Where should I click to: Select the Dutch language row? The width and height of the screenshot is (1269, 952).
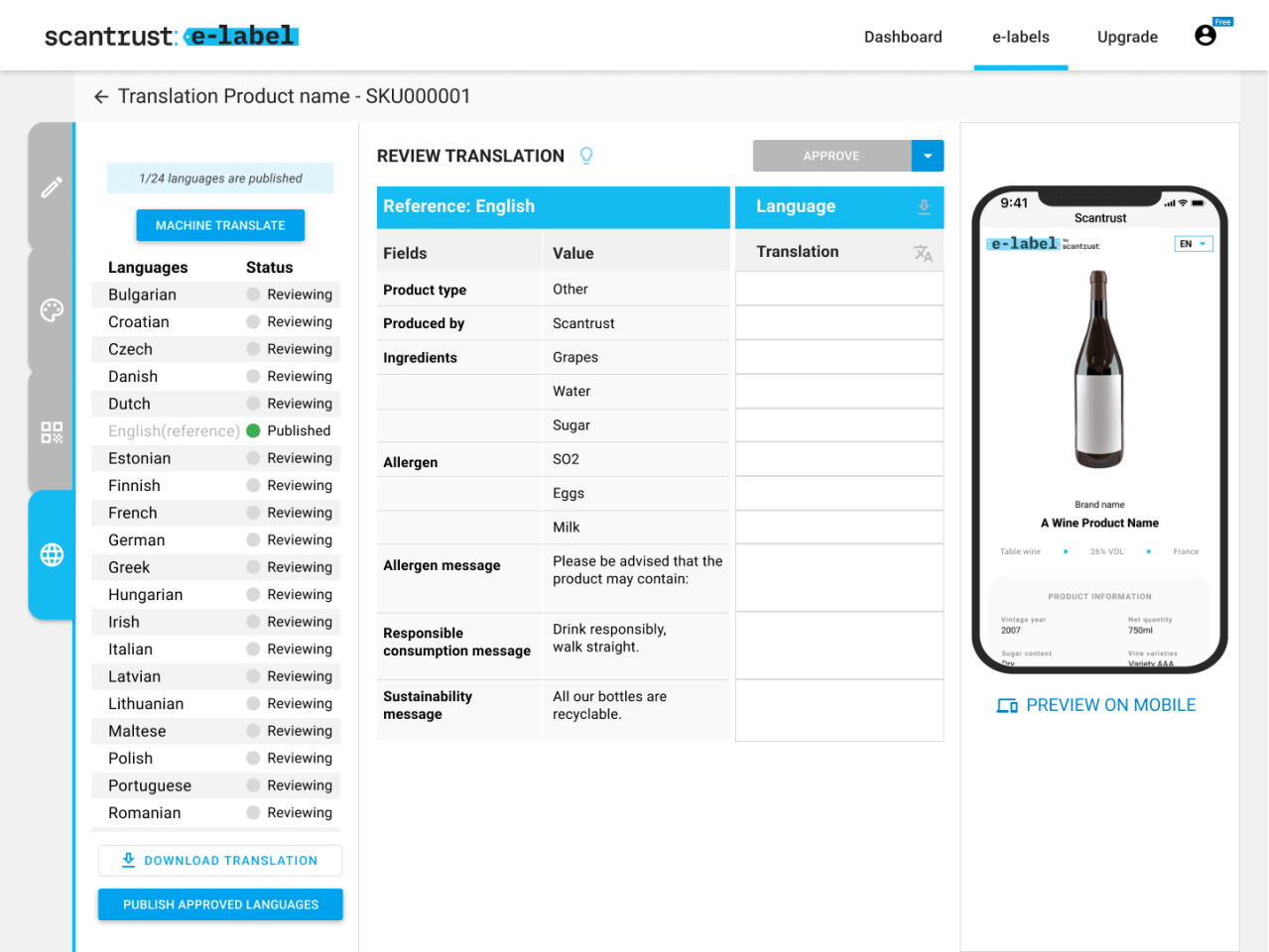[x=216, y=404]
